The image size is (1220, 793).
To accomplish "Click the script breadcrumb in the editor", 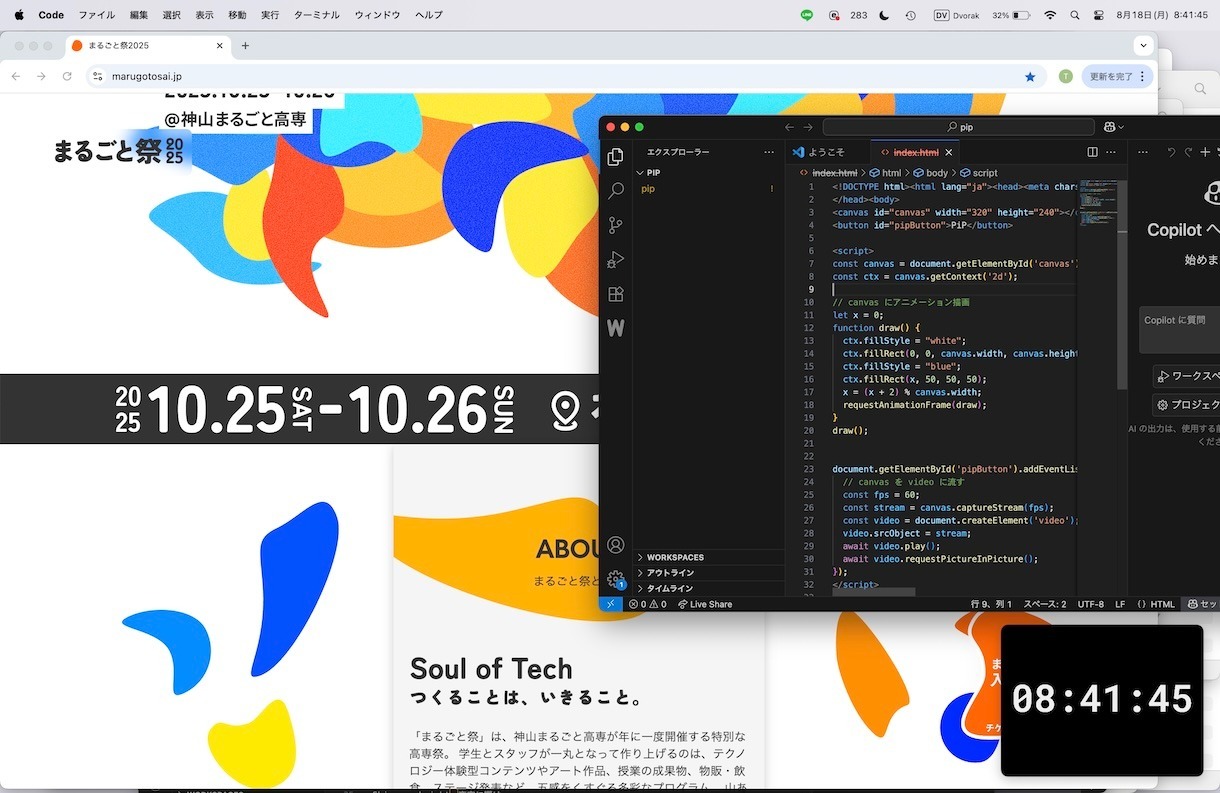I will pos(978,173).
